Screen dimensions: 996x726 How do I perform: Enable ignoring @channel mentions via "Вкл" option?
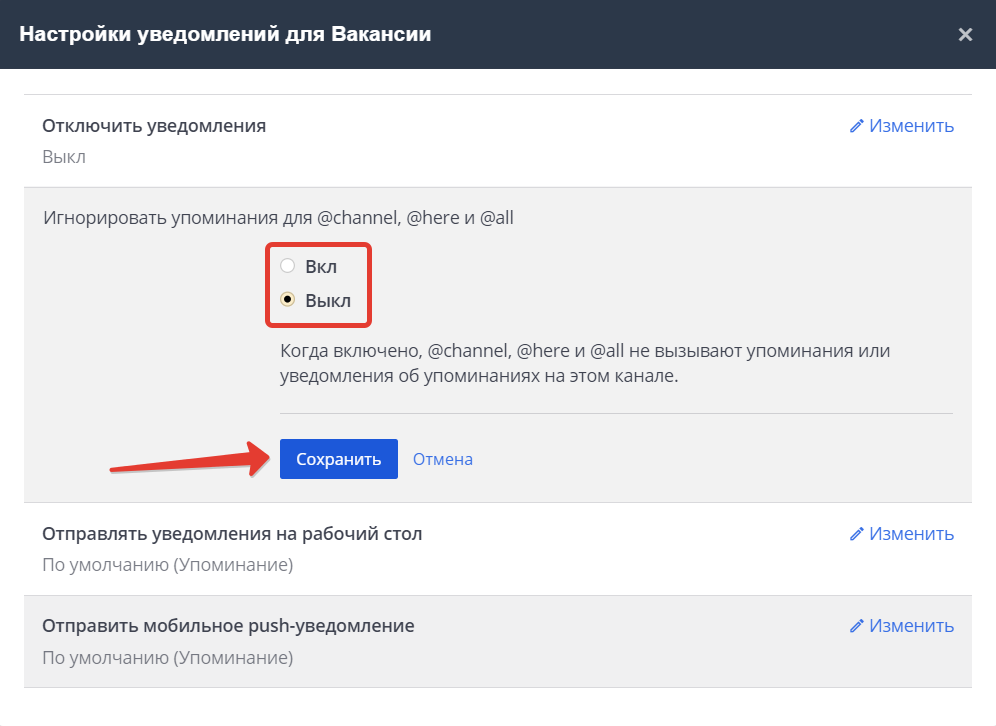click(287, 265)
